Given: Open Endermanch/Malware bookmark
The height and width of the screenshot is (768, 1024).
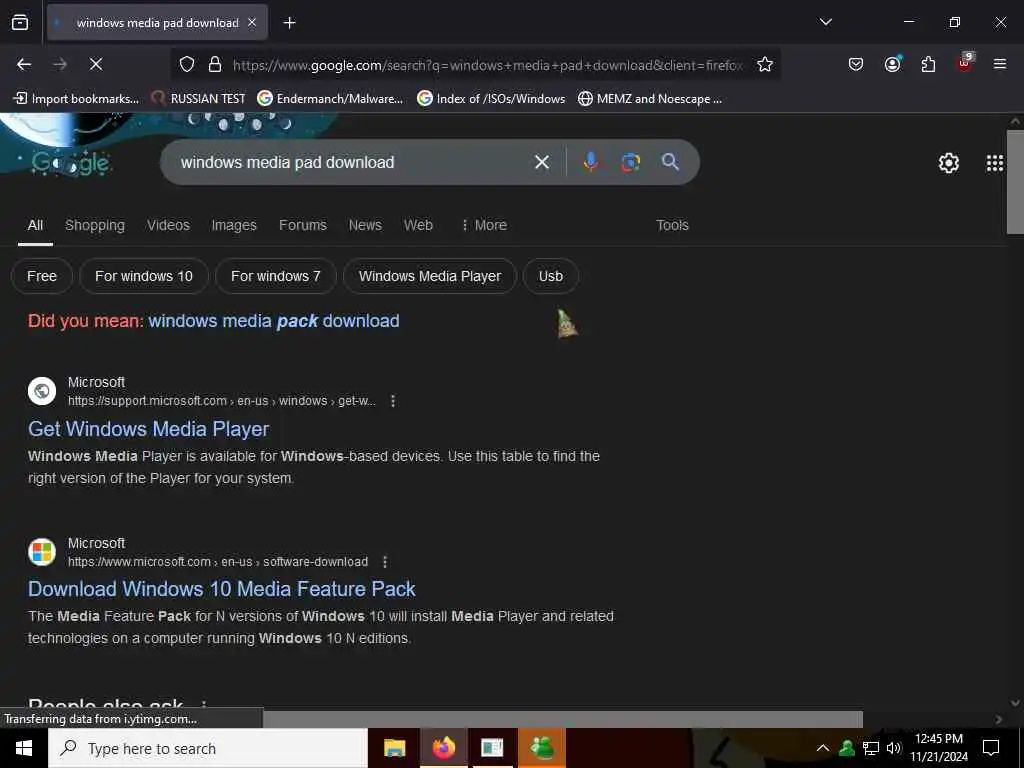Looking at the screenshot, I should tap(330, 99).
